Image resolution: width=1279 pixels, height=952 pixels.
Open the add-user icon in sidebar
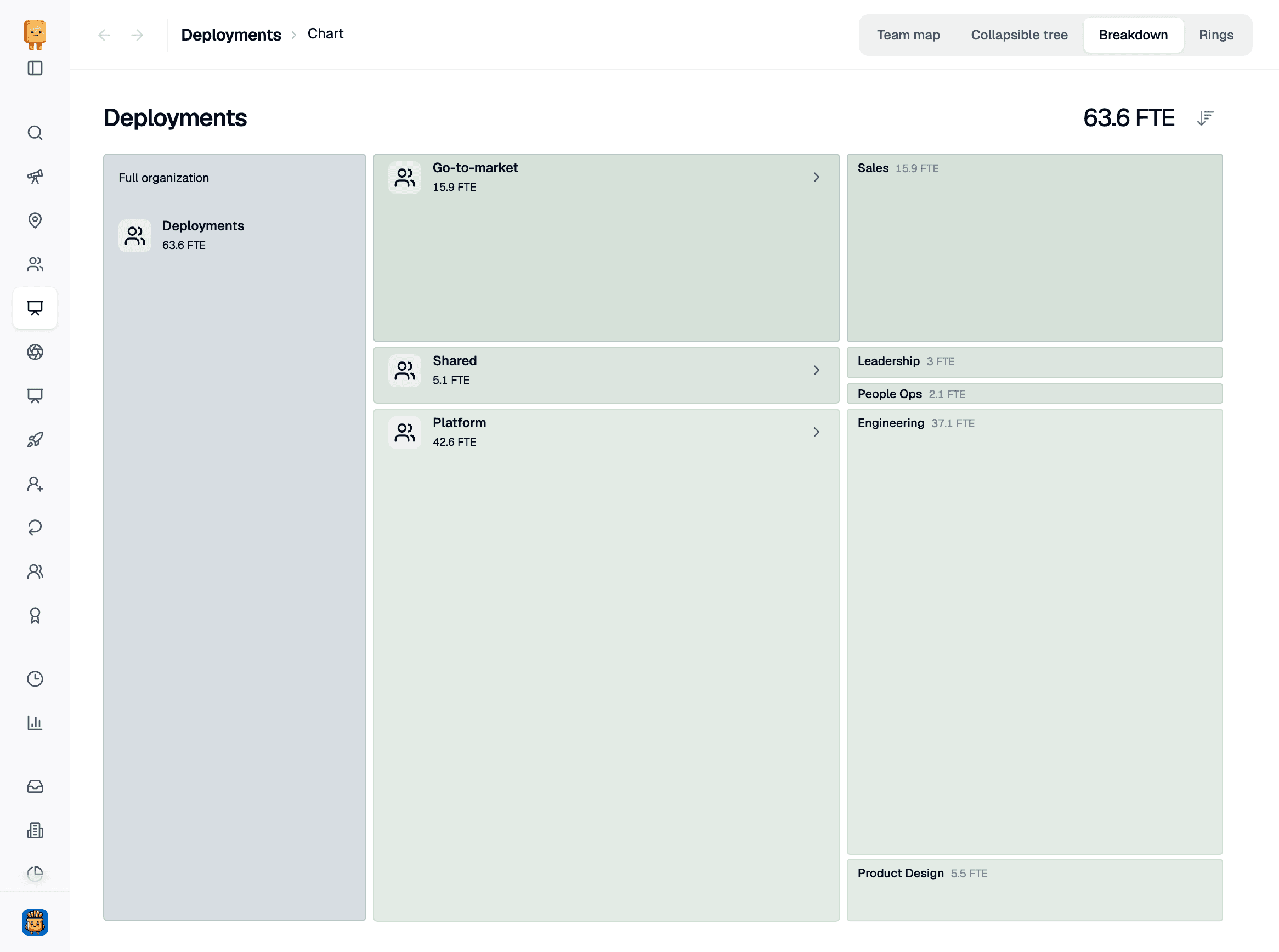click(x=35, y=484)
